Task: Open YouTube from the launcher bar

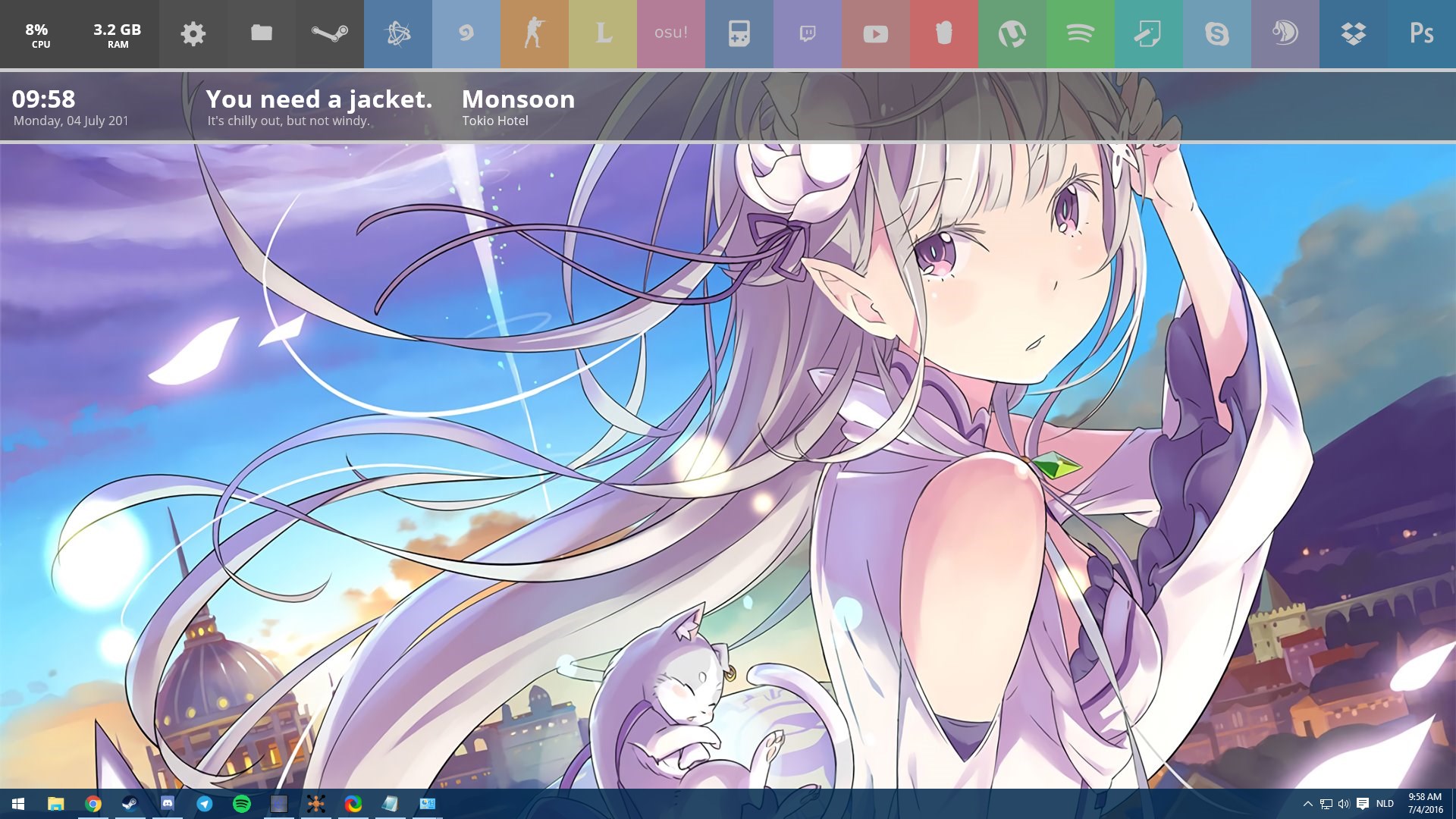Action: coord(875,33)
